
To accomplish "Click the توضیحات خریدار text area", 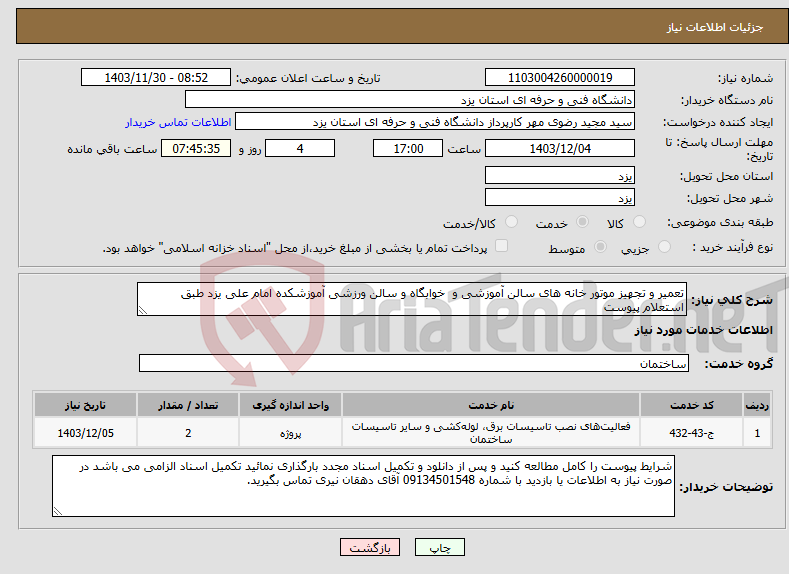I will pyautogui.click(x=363, y=486).
